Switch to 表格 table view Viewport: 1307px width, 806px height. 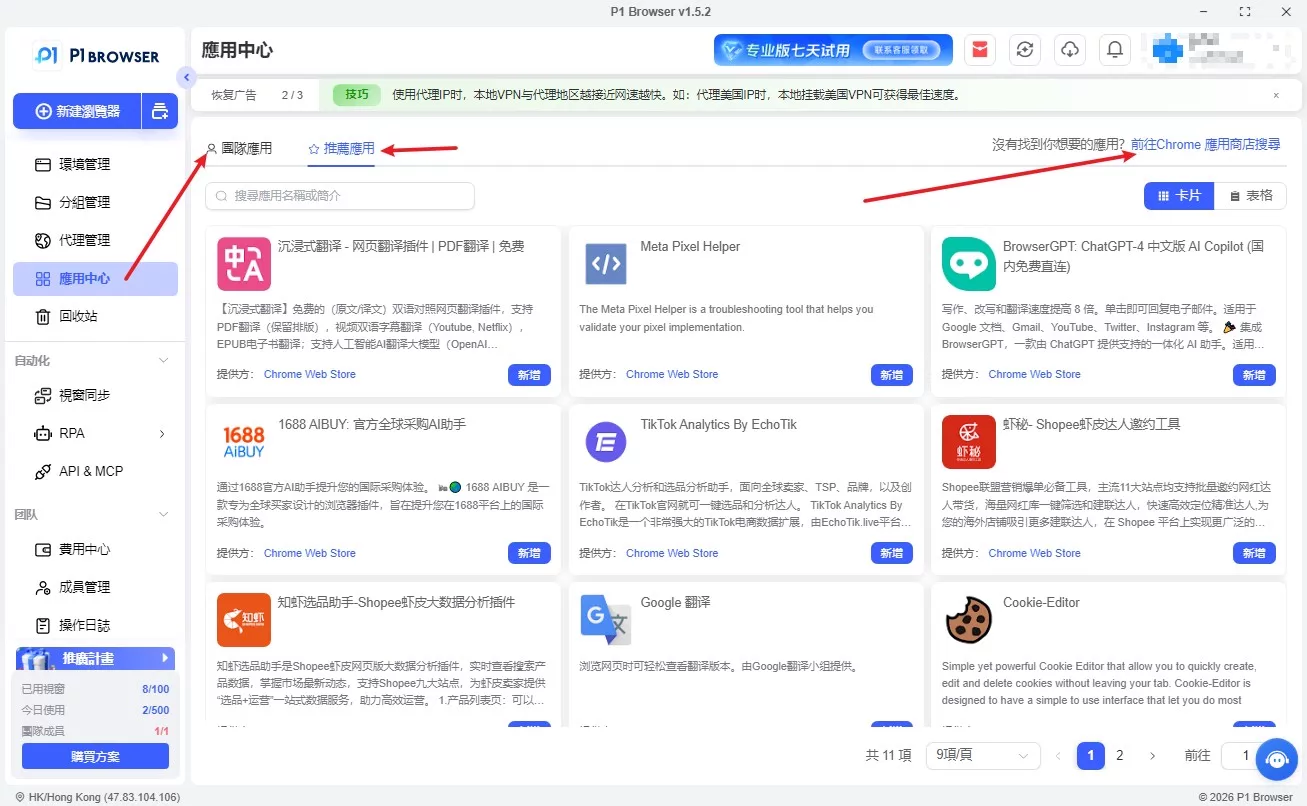[1250, 196]
